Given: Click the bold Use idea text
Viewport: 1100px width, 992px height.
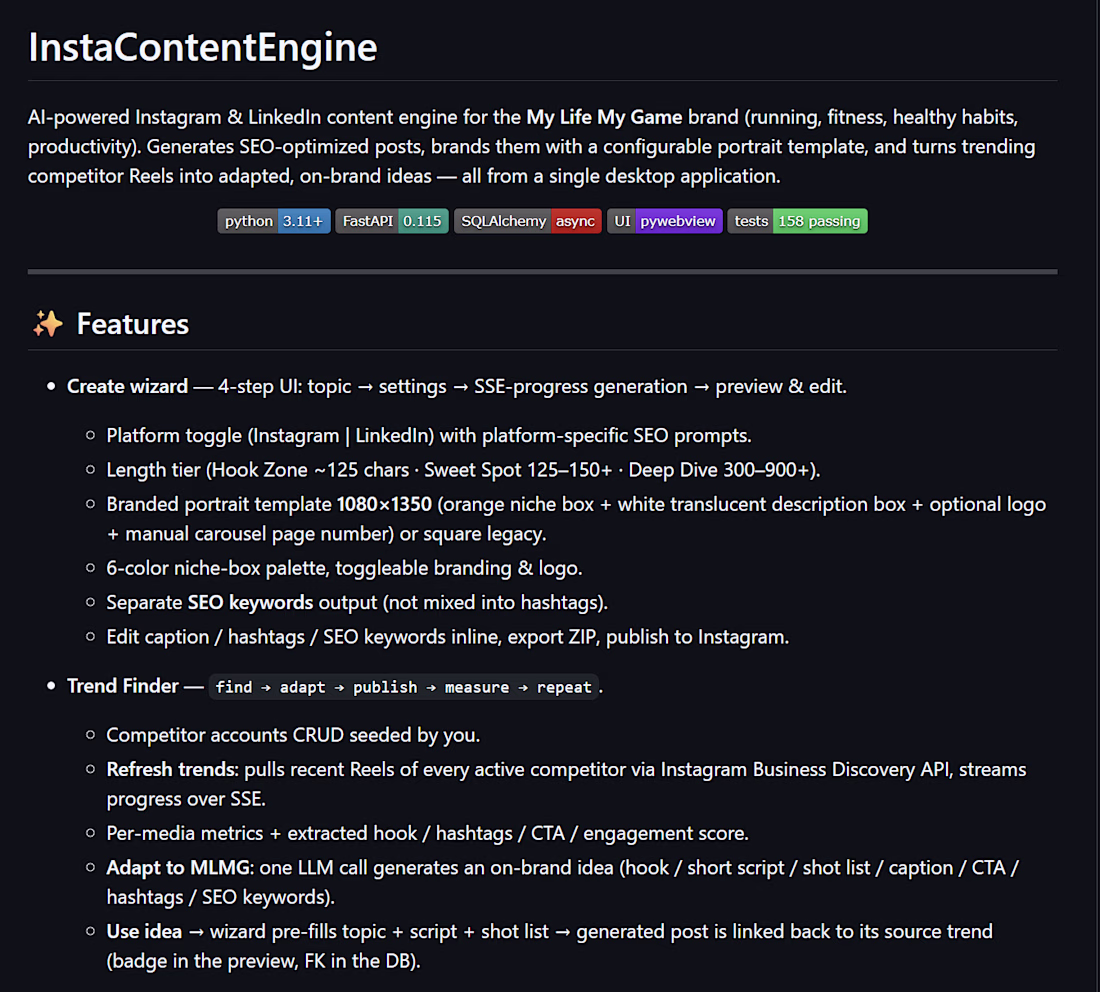Looking at the screenshot, I should 144,932.
